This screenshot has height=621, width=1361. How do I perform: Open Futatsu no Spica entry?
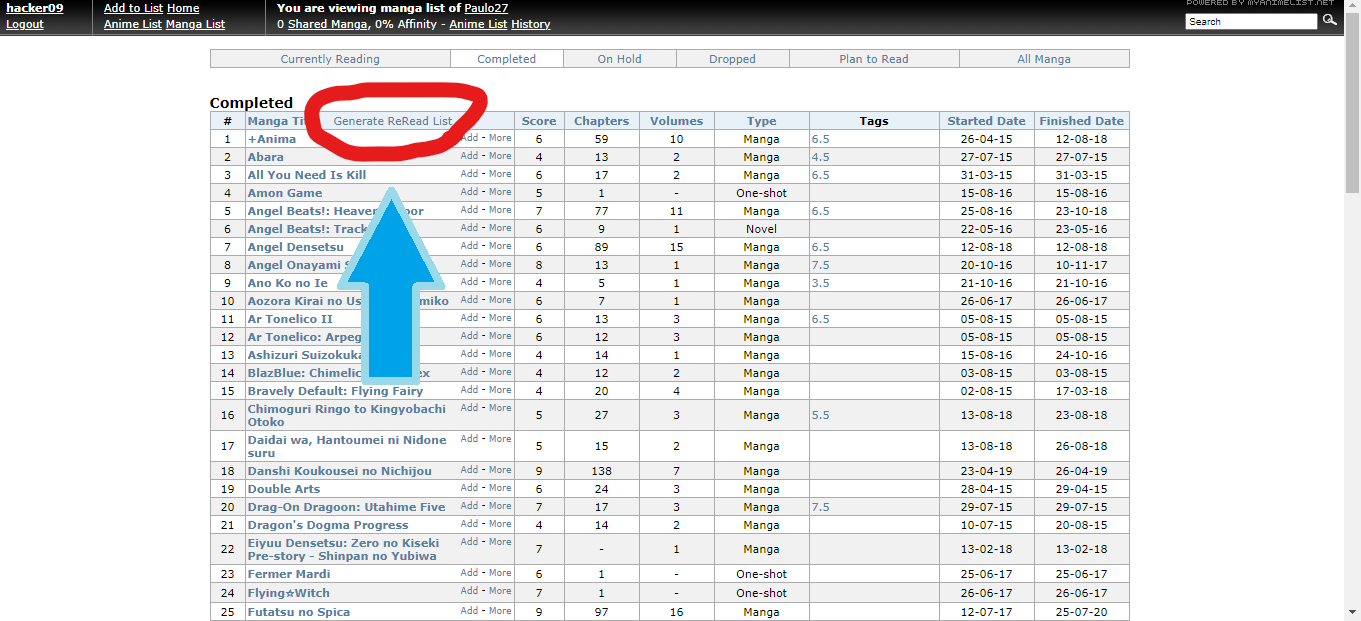point(299,612)
